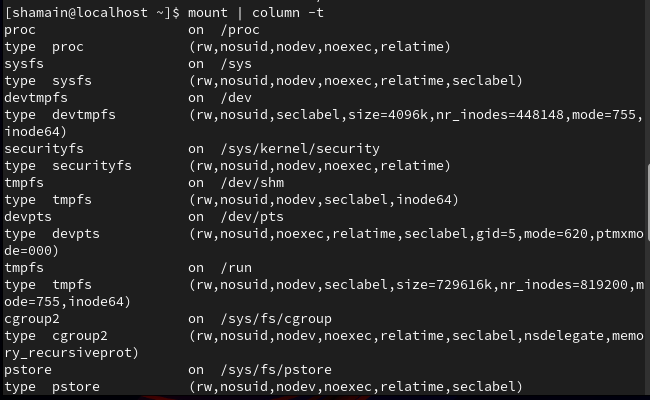
Task: Click the 'size=729616k' option text
Action: click(444, 285)
